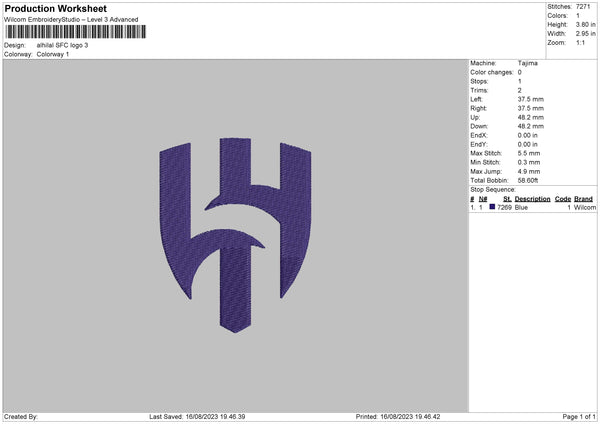This screenshot has width=600, height=424.
Task: Click the N# column header
Action: (x=483, y=199)
